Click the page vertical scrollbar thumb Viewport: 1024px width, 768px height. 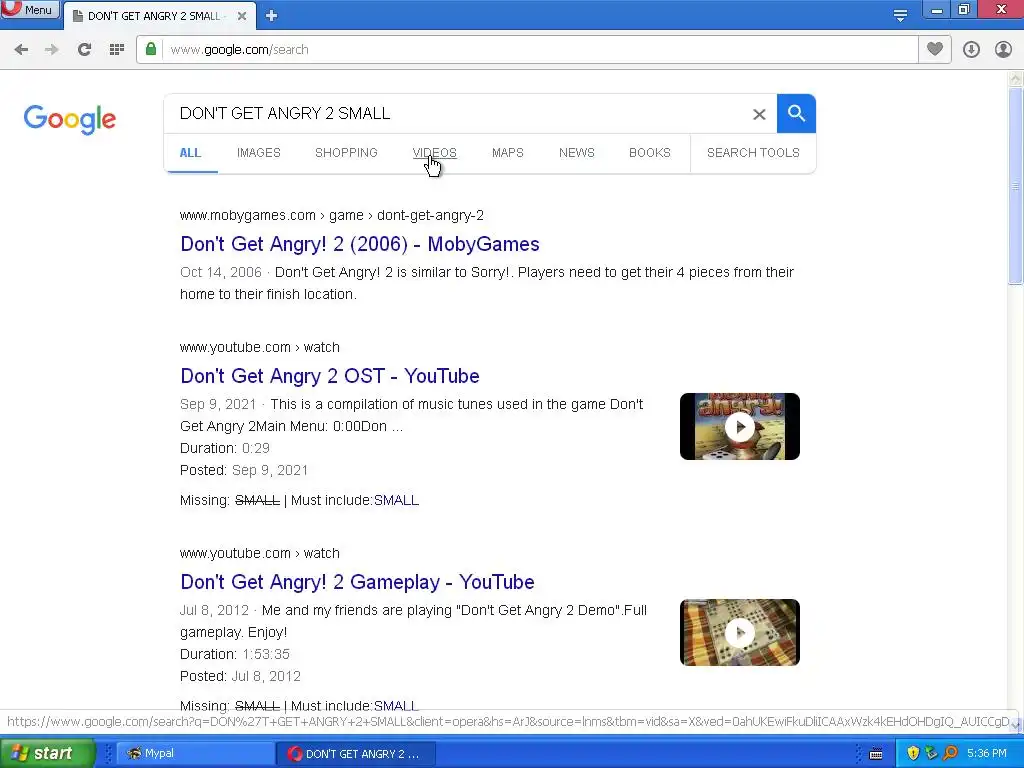click(x=1015, y=186)
